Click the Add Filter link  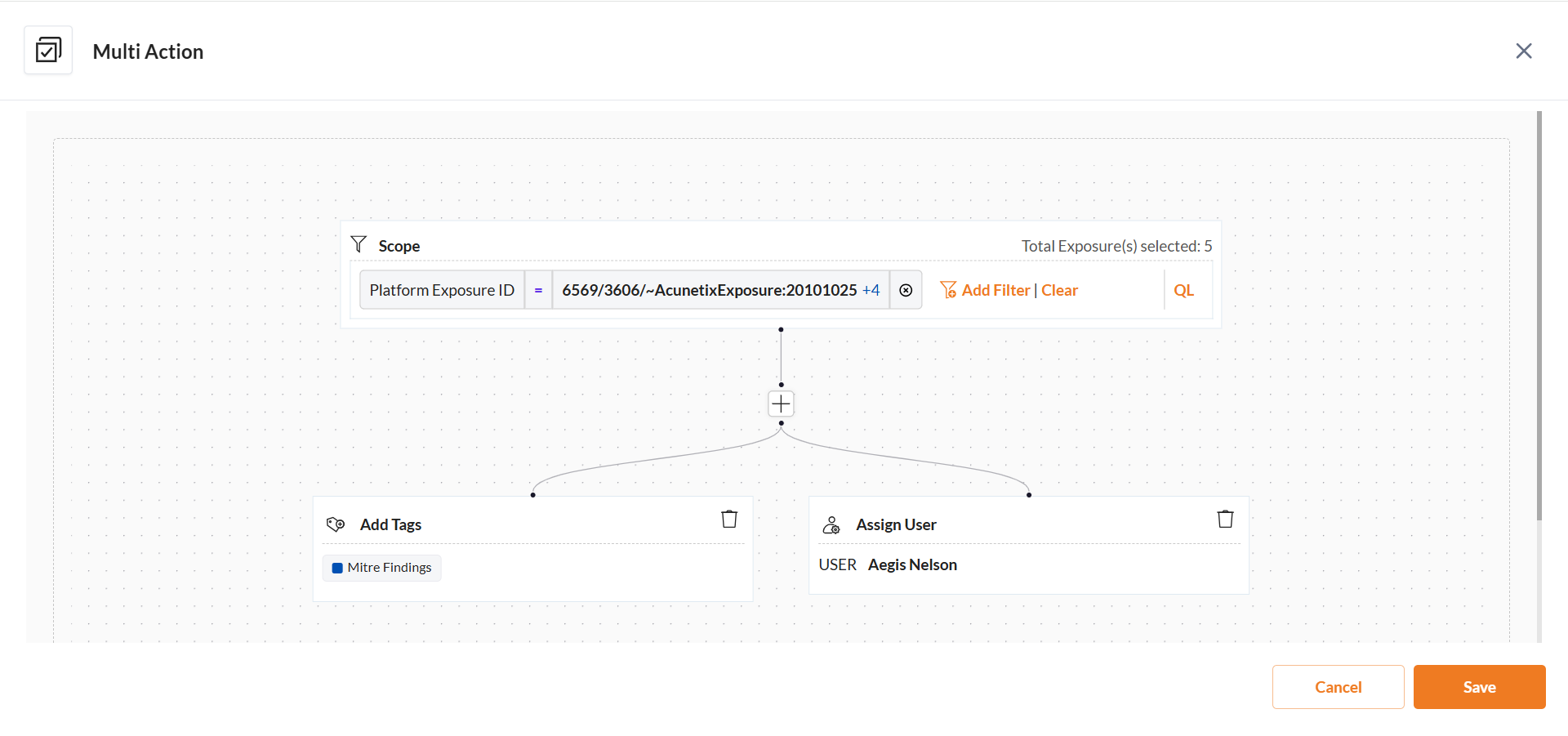pyautogui.click(x=996, y=290)
